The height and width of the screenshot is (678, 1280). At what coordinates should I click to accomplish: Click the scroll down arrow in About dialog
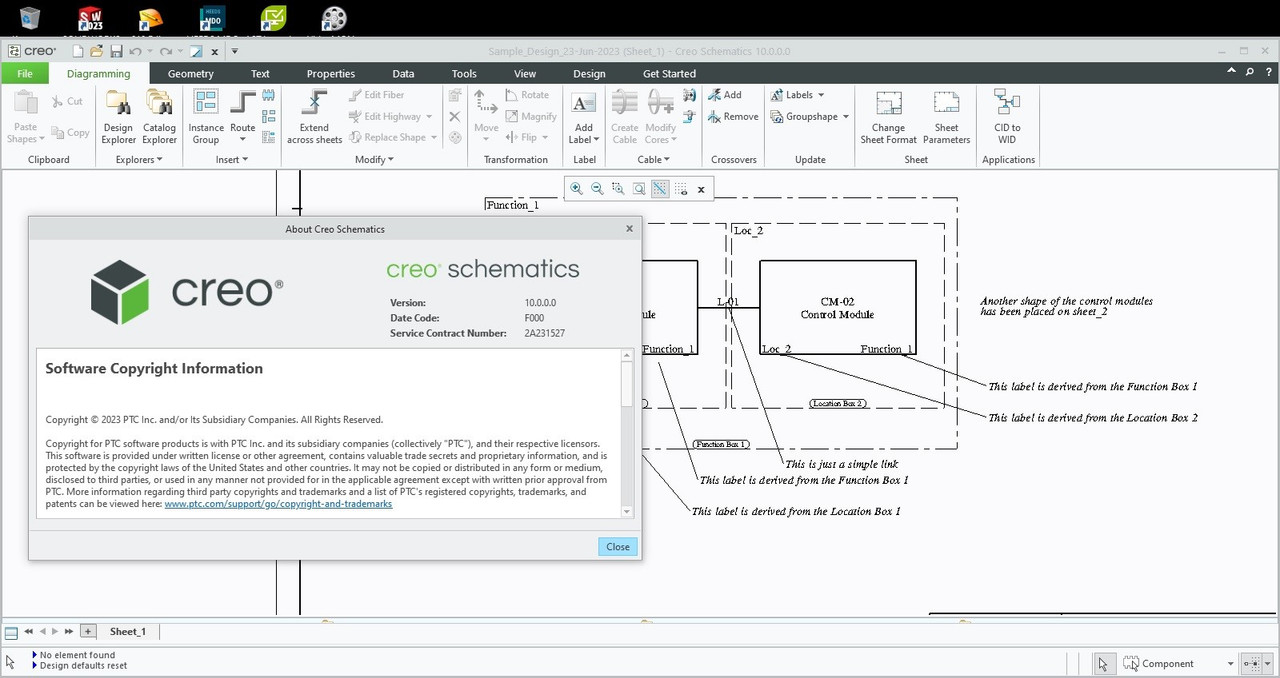point(627,511)
